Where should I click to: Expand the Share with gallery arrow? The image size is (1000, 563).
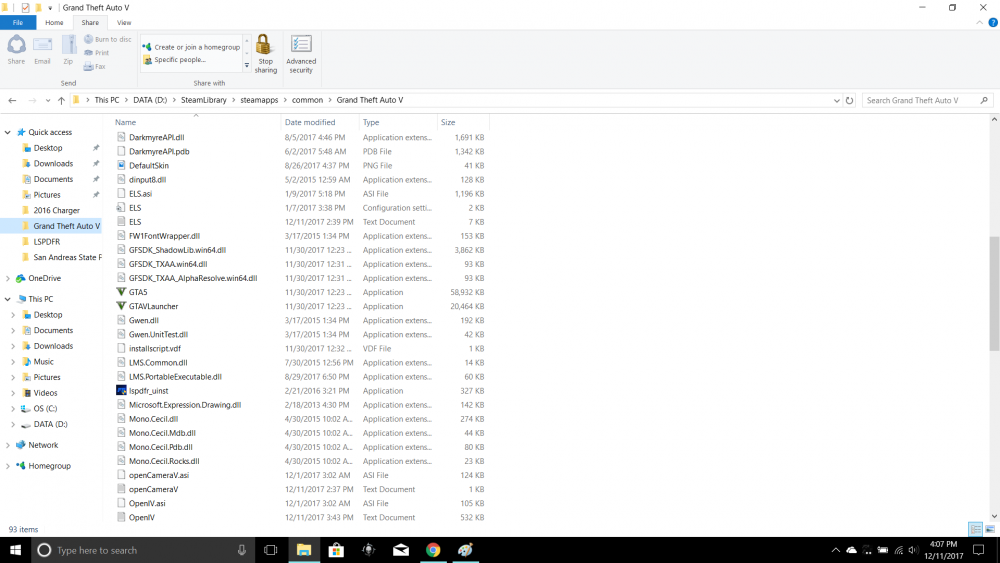[x=247, y=65]
